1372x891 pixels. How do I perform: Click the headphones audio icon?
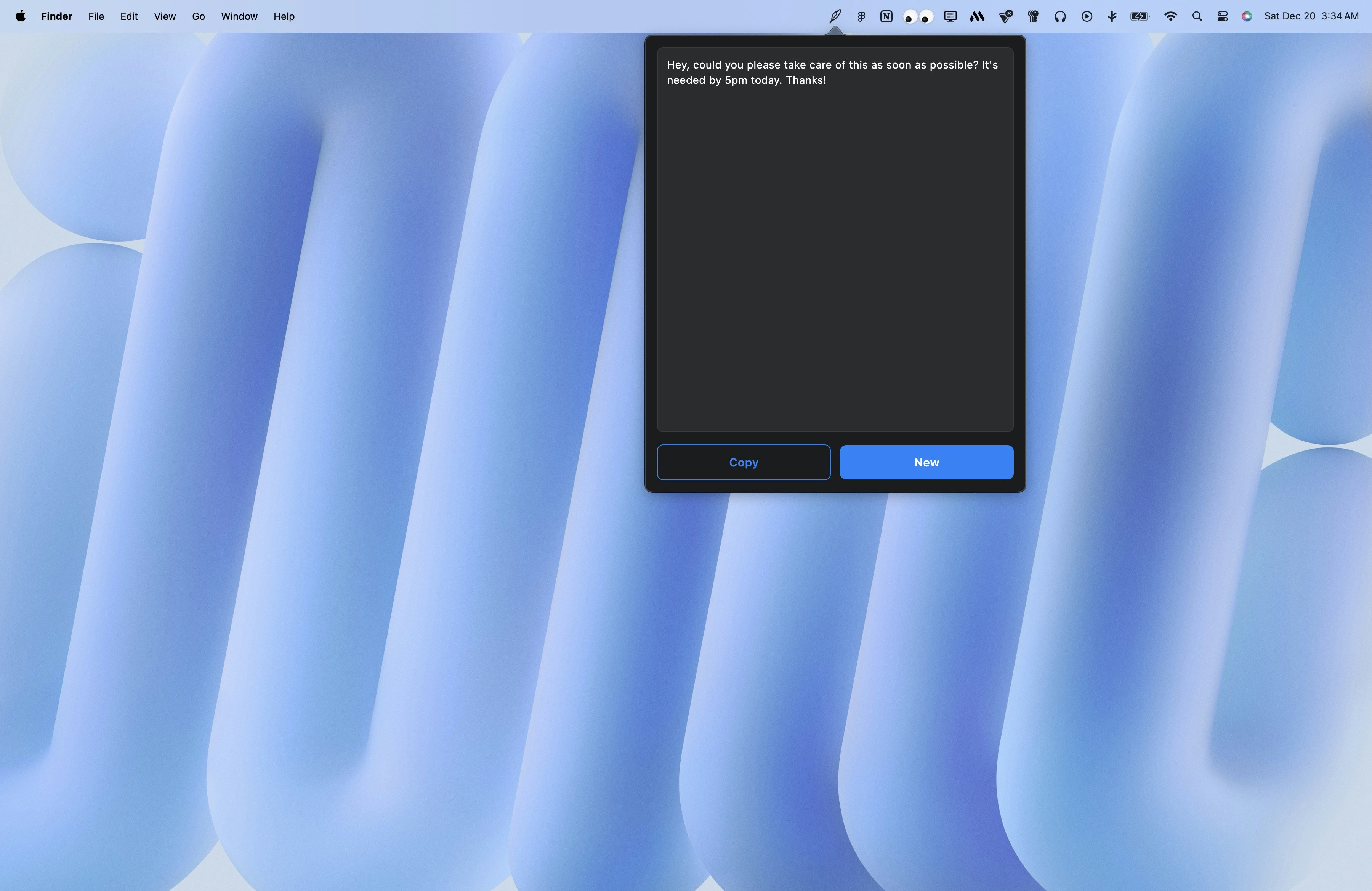tap(1059, 16)
